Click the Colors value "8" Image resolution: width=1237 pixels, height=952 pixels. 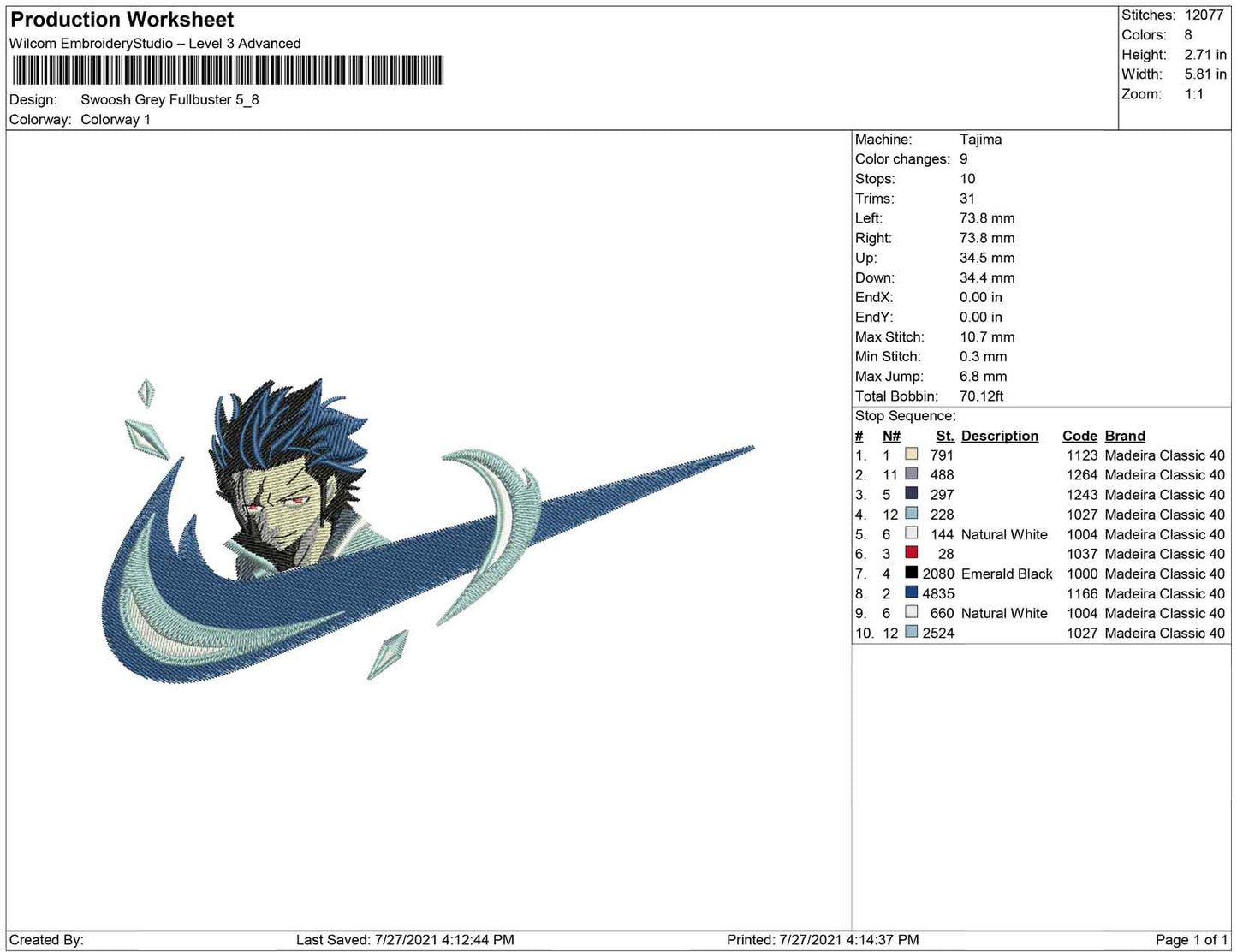tap(1188, 35)
